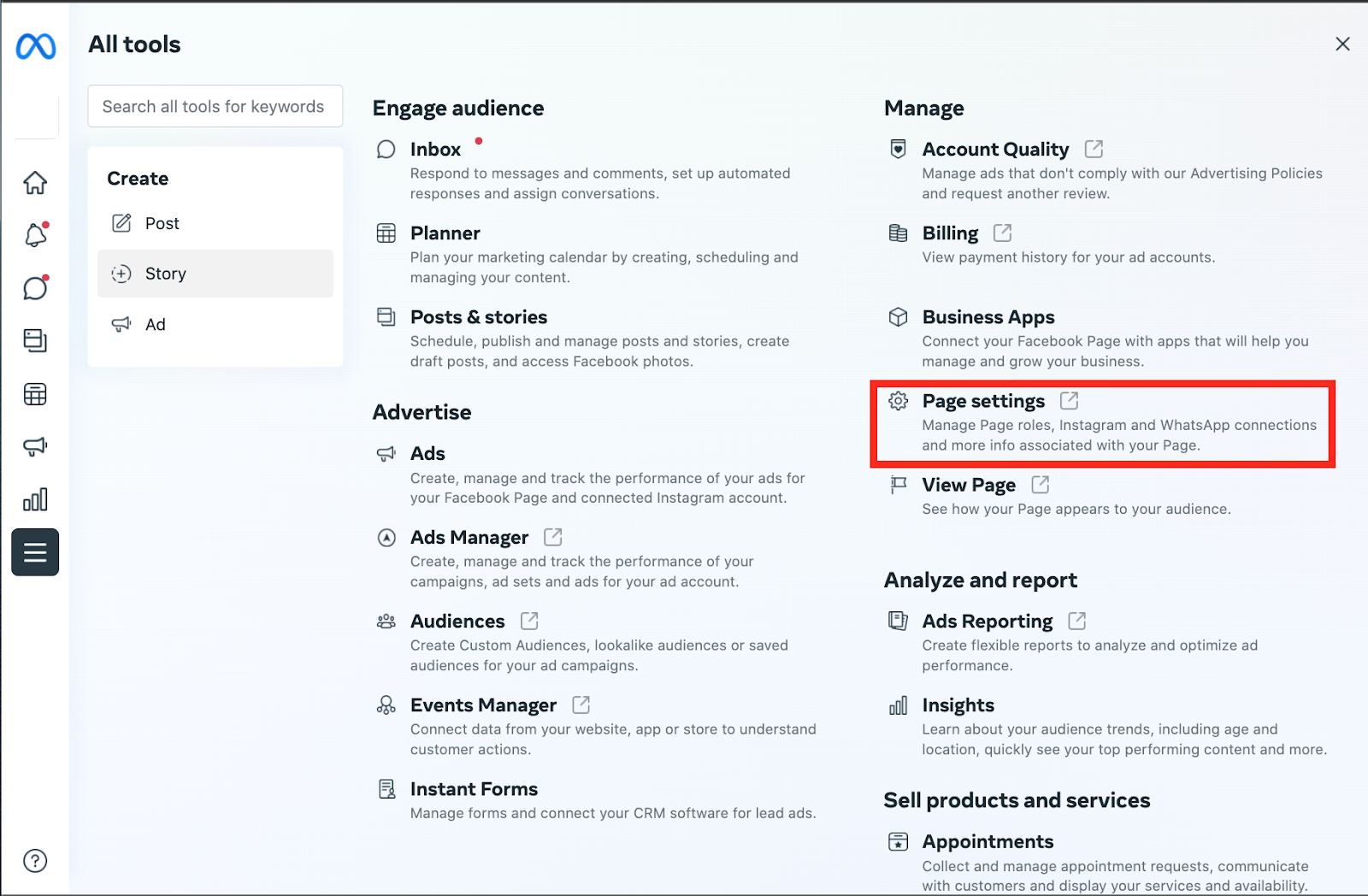Open planner grid icon in sidebar

[35, 394]
